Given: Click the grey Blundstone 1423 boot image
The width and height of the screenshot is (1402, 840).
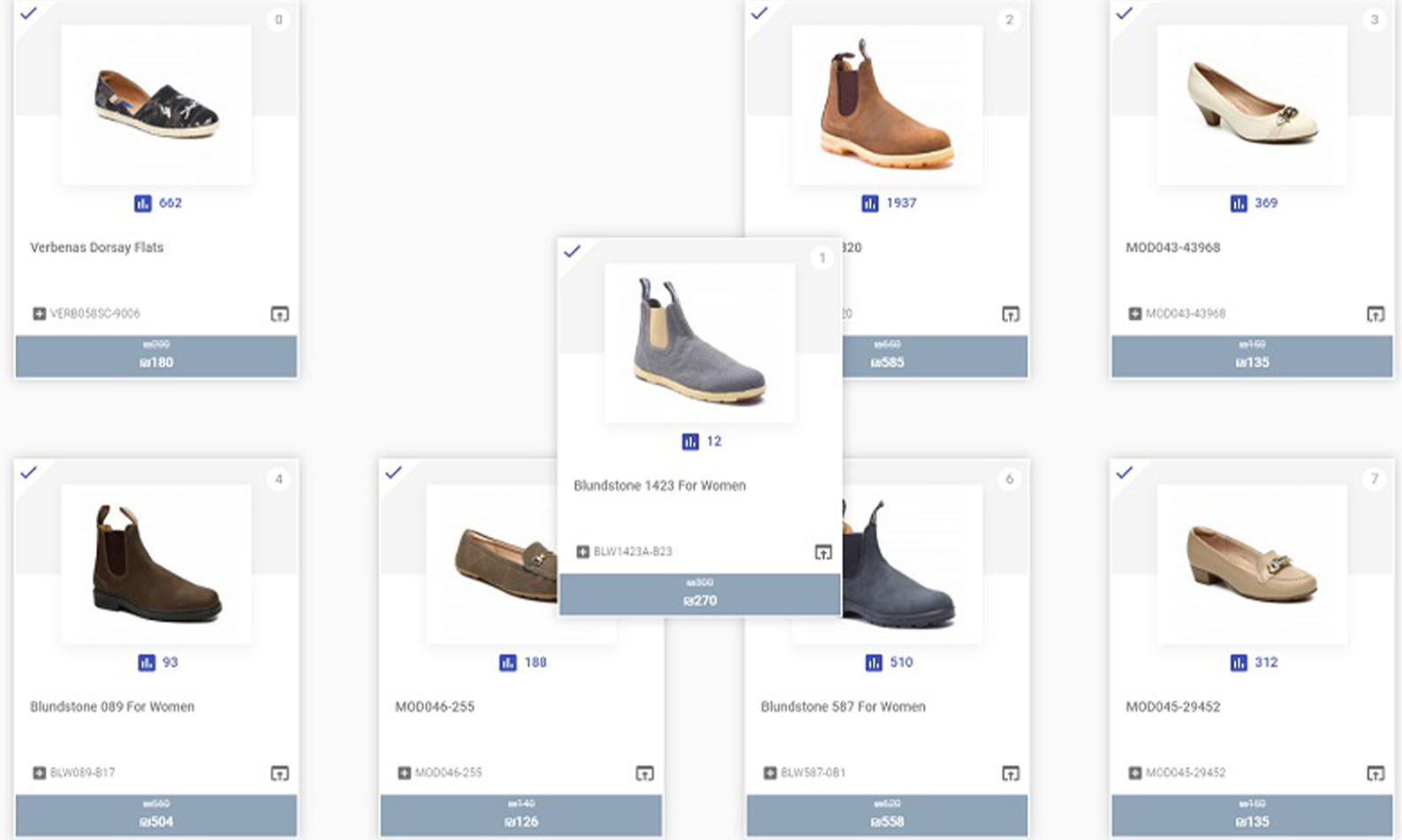Looking at the screenshot, I should [700, 343].
